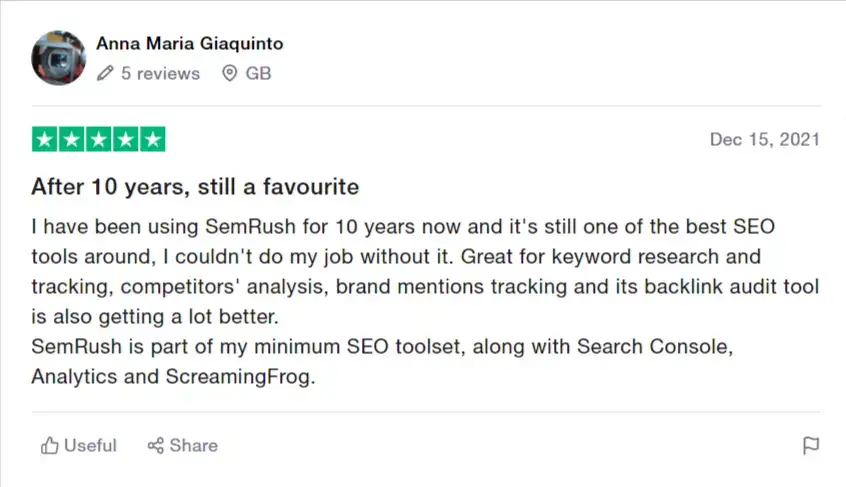Open reviewer name Anna Maria Giaquinto
The image size is (846, 487).
coord(190,44)
